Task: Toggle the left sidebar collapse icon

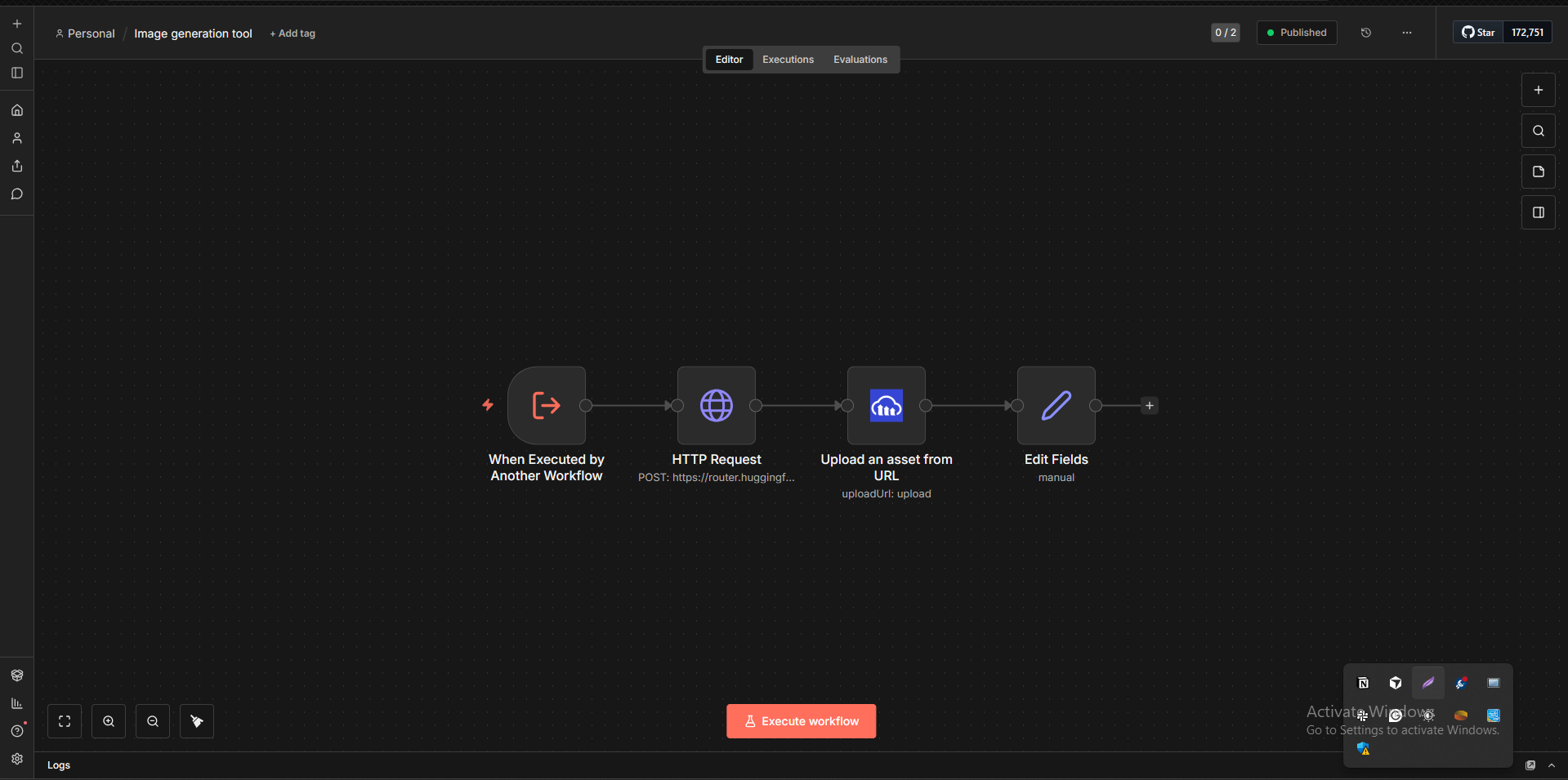Action: [17, 73]
